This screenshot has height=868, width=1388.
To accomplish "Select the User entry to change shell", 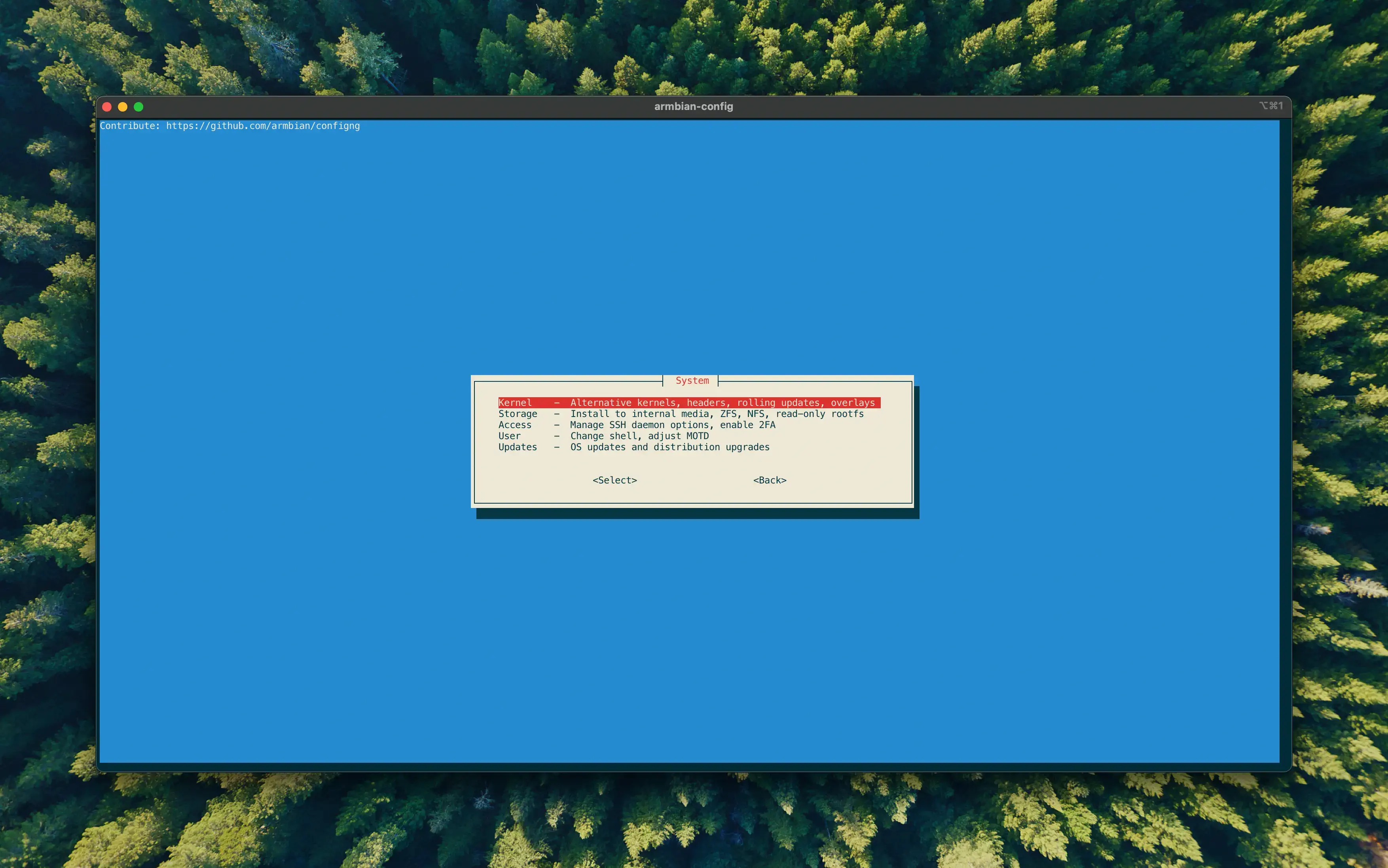I will [509, 436].
